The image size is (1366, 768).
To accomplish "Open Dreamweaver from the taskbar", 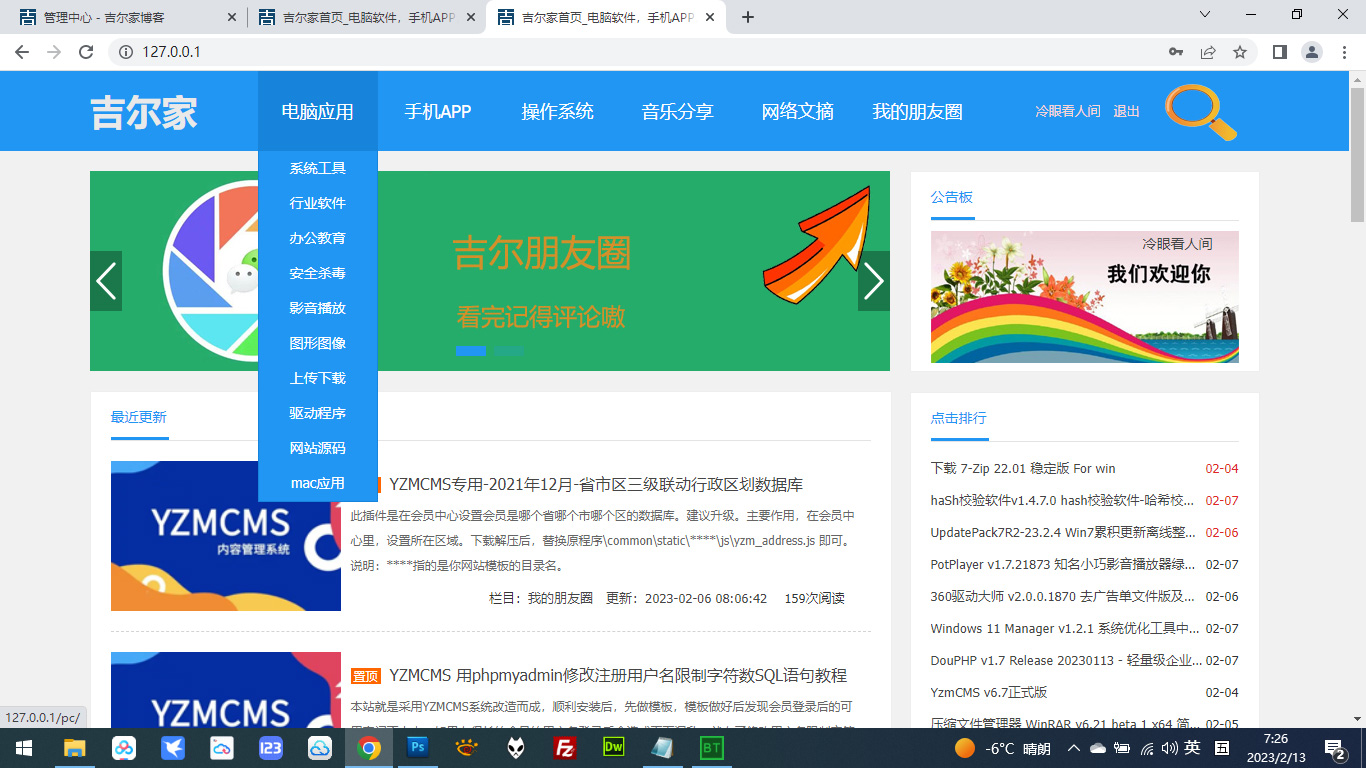I will [x=614, y=747].
